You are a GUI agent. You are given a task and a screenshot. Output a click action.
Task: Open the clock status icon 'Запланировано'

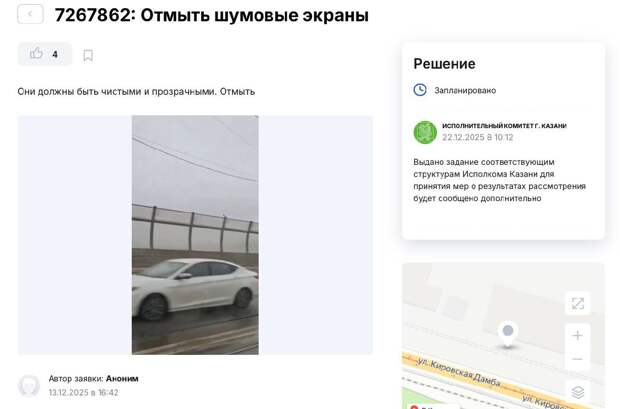tap(420, 90)
